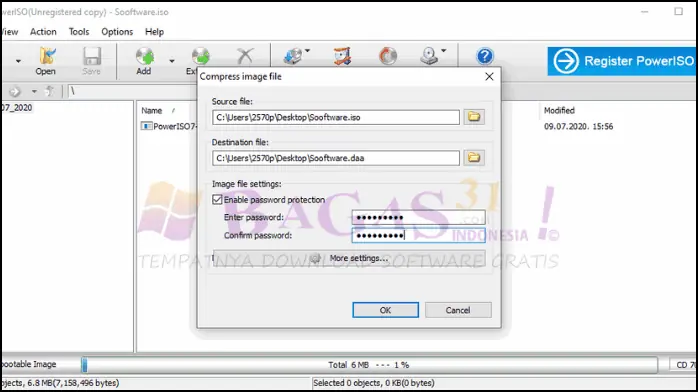Click the Save toolbar icon
The image size is (698, 392).
tap(91, 61)
